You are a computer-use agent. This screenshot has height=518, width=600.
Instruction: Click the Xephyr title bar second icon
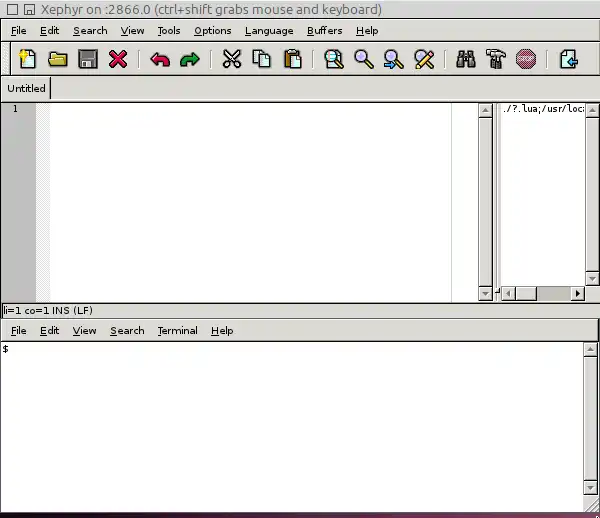coord(29,9)
